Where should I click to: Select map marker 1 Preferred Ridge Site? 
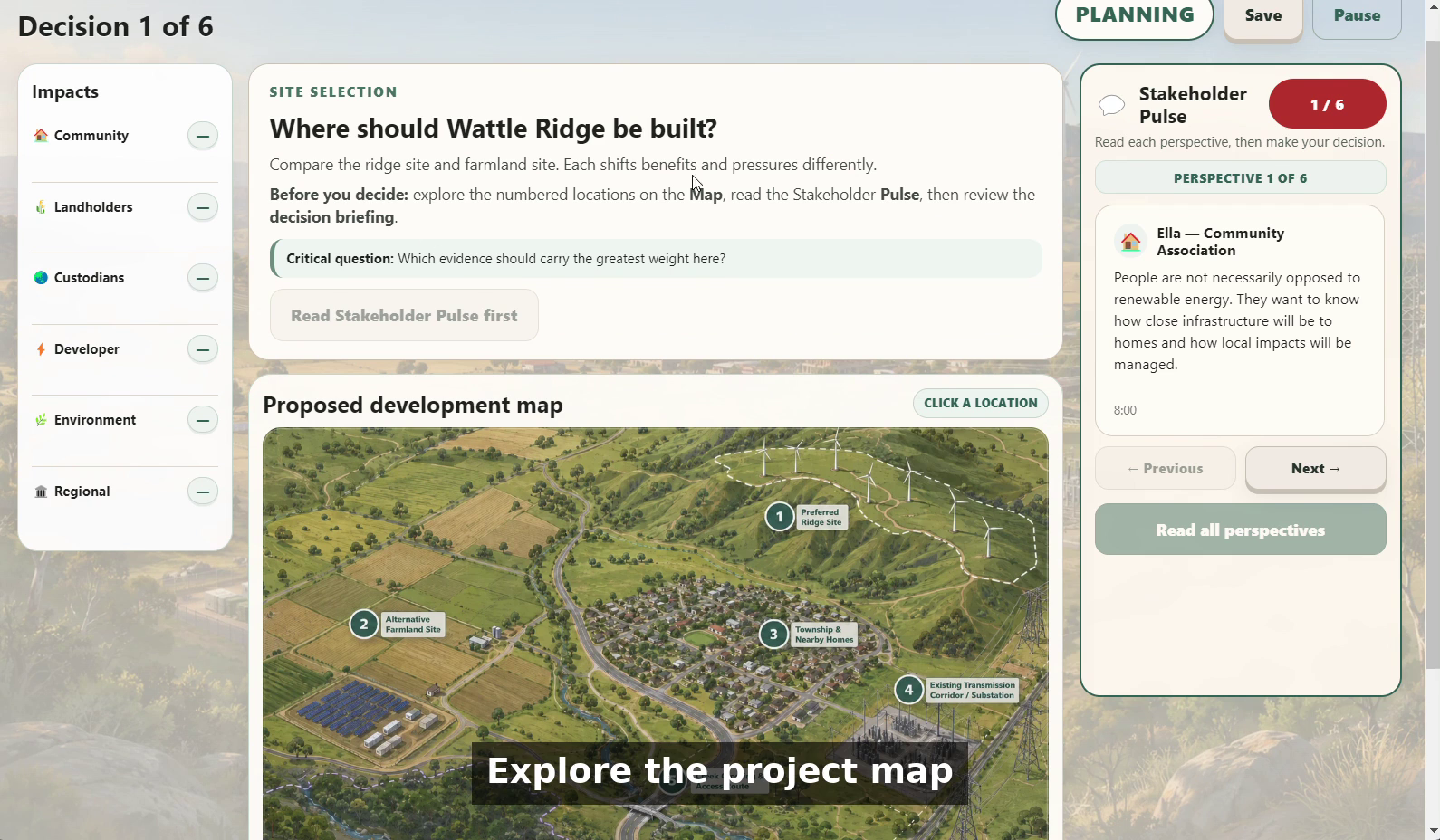(x=779, y=517)
